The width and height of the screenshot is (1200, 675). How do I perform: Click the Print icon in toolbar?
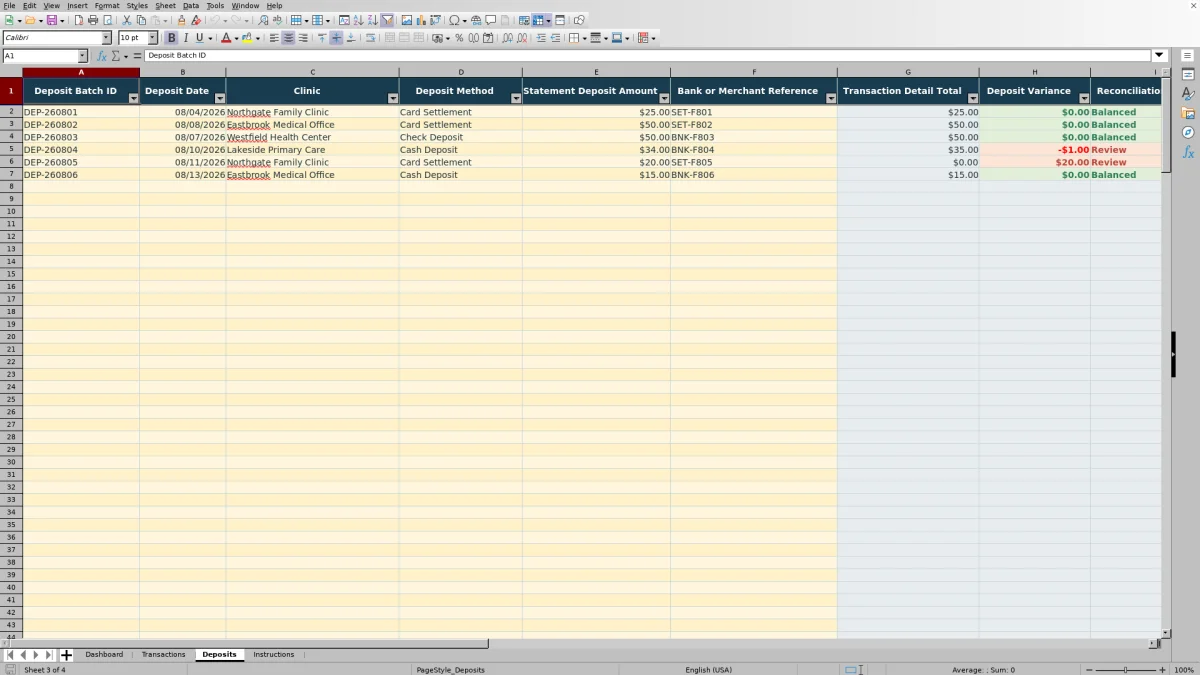tap(93, 20)
